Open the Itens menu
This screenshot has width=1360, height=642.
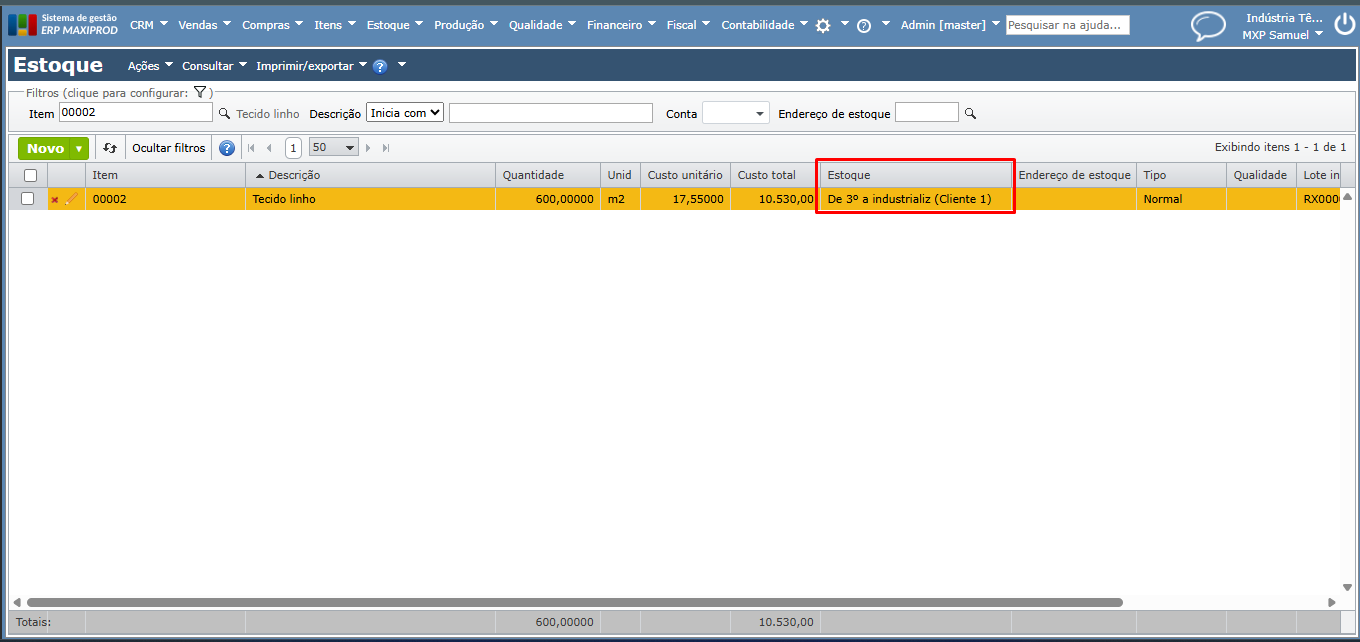tap(334, 25)
